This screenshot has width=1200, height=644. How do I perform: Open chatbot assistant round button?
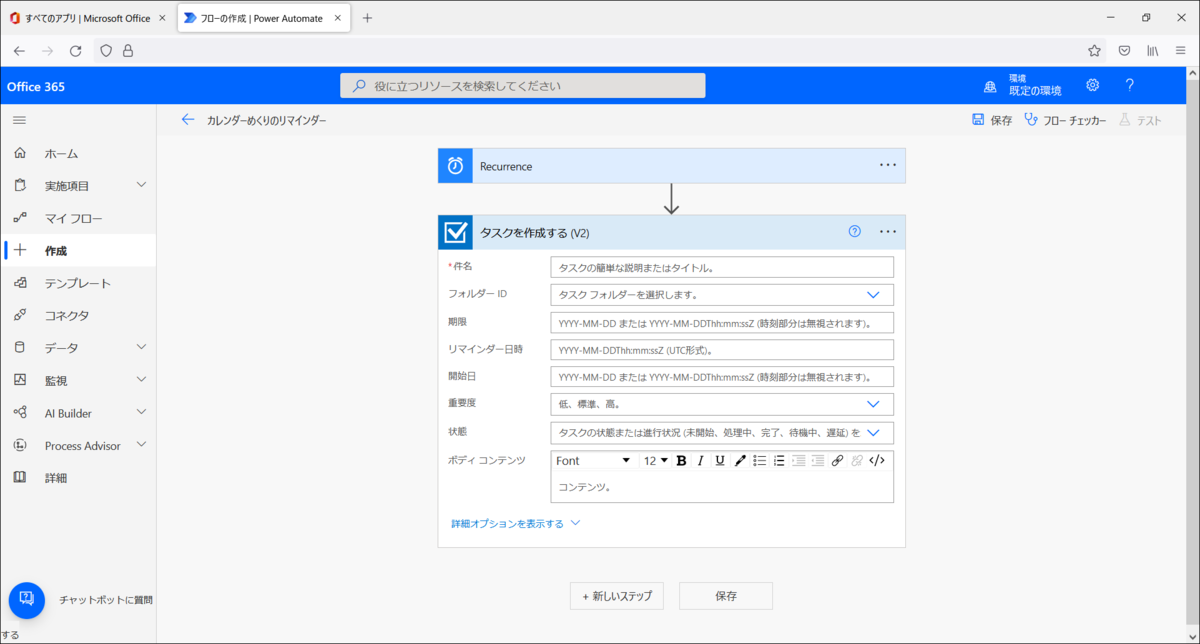click(x=27, y=600)
